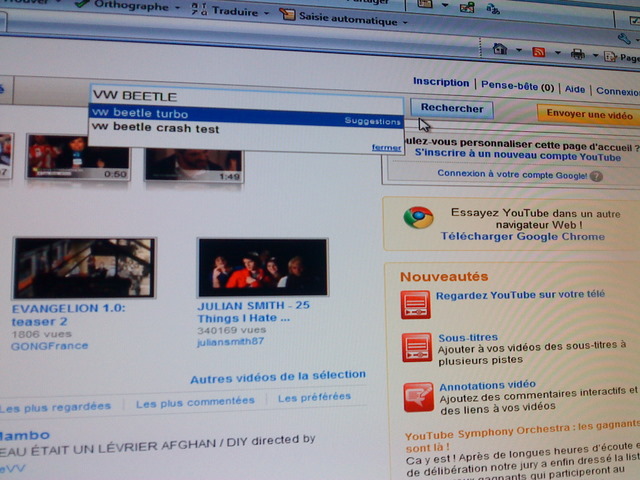The width and height of the screenshot is (640, 480).
Task: Click 'Télécharger Google Chrome' link
Action: pos(522,236)
